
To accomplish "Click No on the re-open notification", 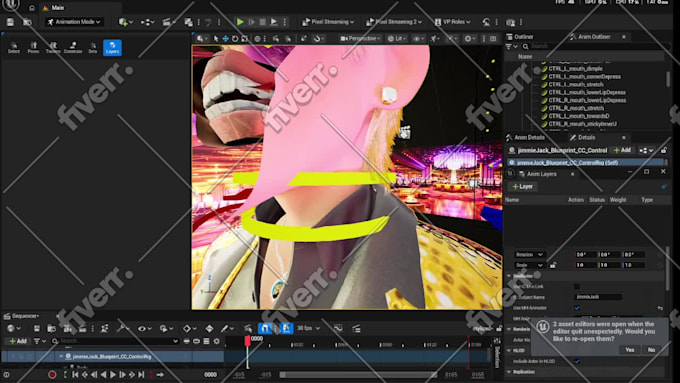I will pos(651,350).
